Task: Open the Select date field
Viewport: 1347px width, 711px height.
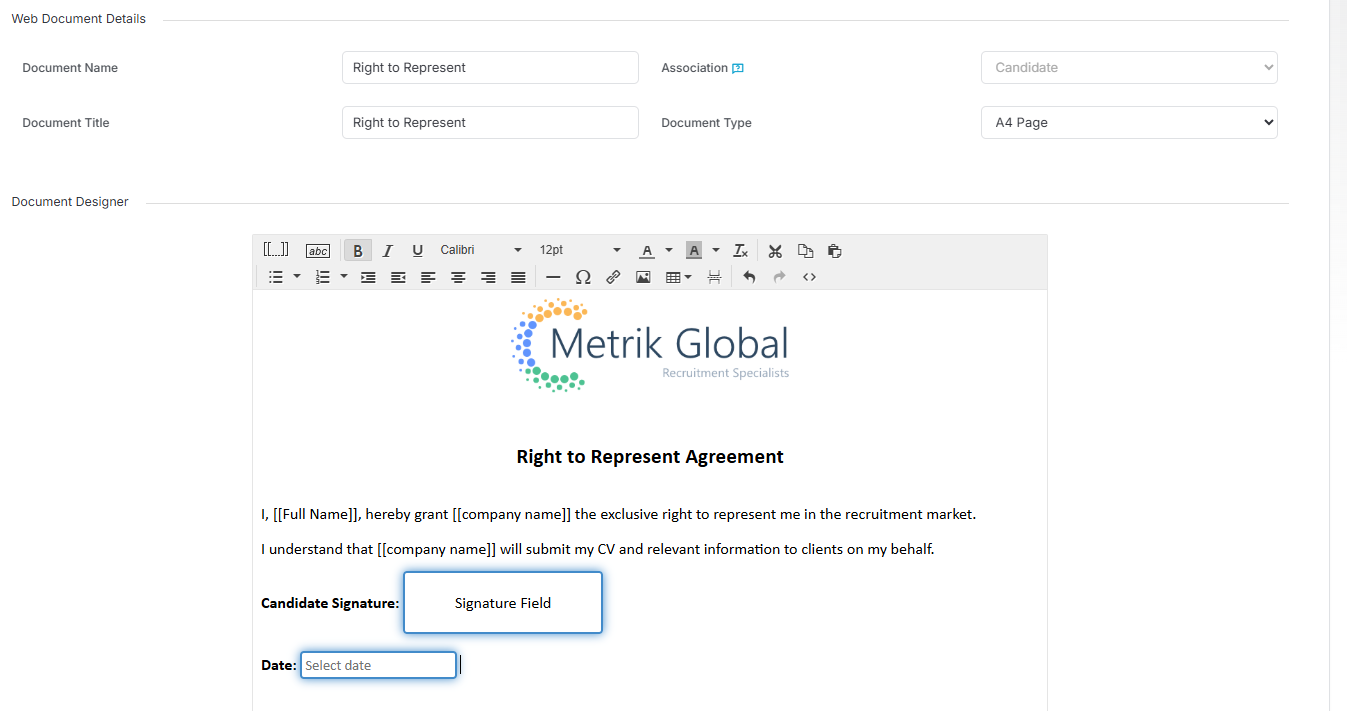Action: [379, 665]
